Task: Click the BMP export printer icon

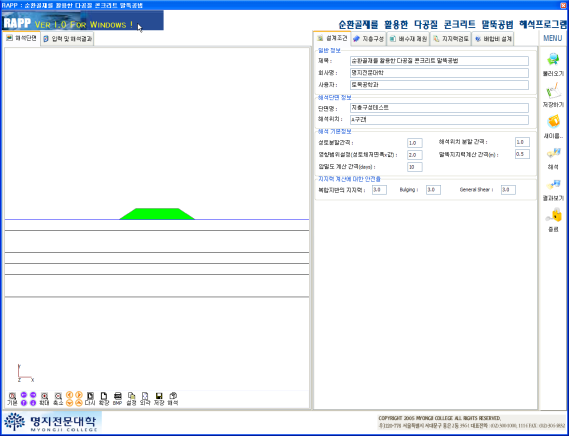Action: click(x=118, y=396)
